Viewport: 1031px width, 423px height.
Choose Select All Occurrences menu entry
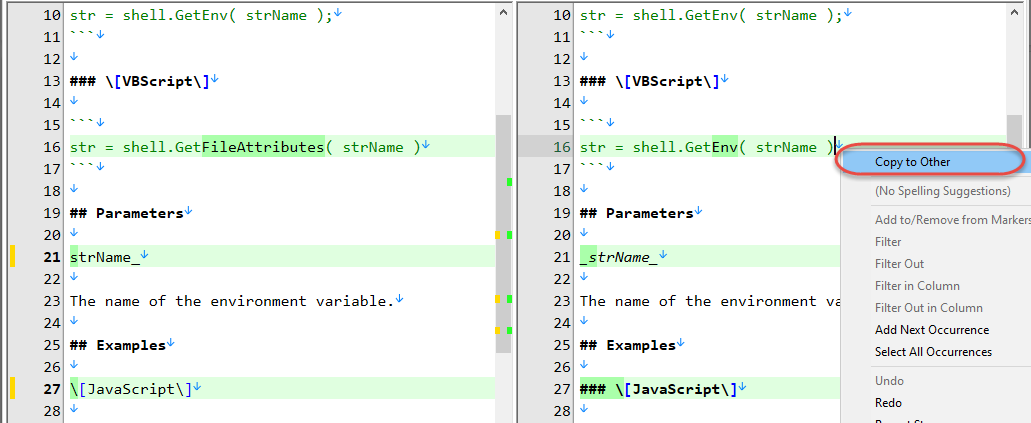[x=933, y=352]
